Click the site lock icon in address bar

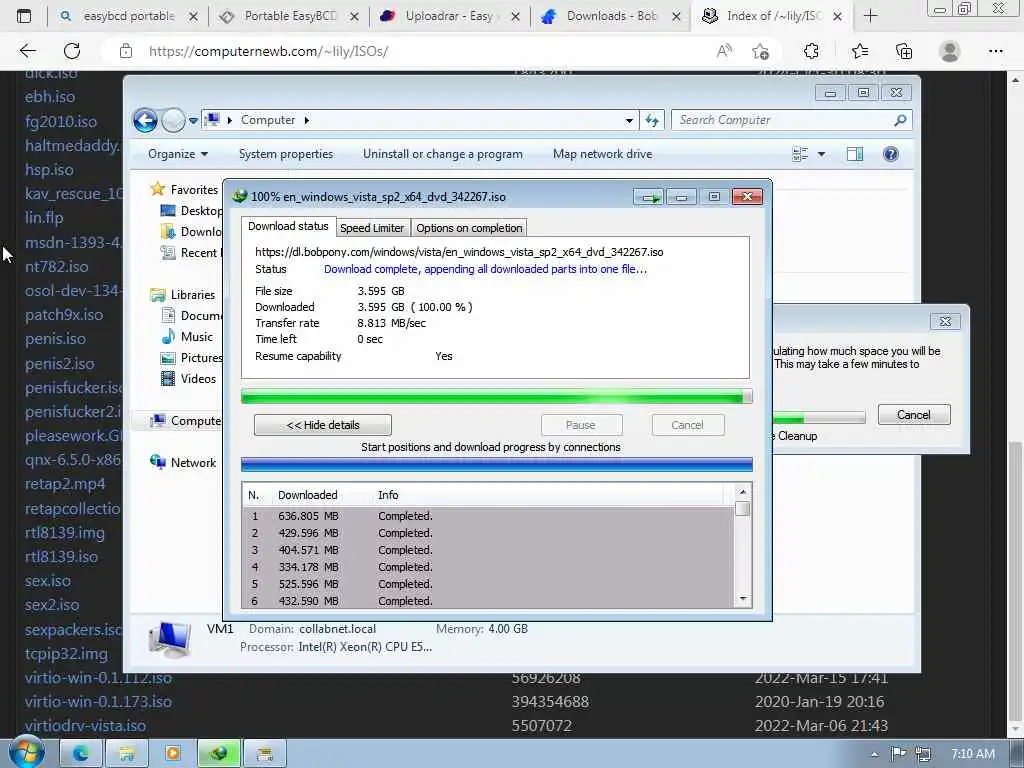[126, 51]
